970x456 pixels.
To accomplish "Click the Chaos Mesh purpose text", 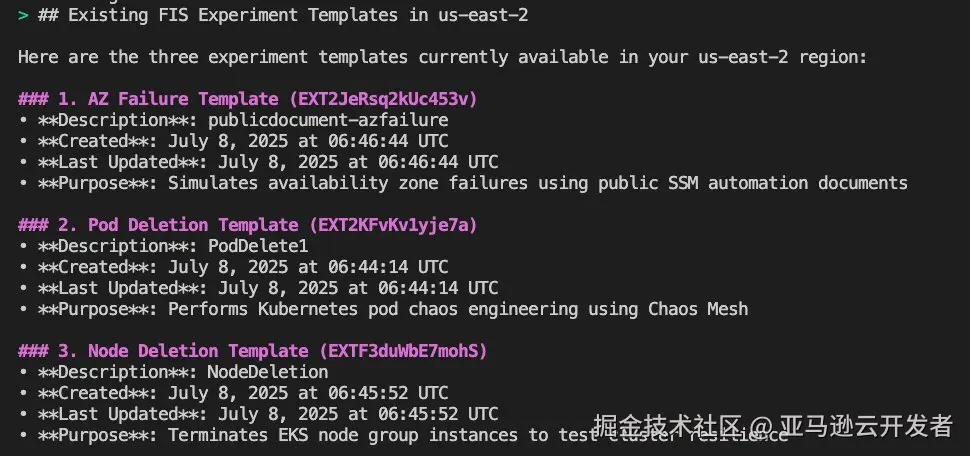I will [698, 309].
